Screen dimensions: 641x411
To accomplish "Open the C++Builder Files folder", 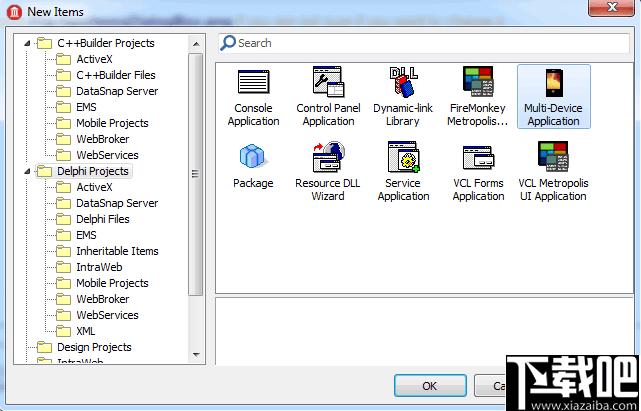I will (106, 75).
